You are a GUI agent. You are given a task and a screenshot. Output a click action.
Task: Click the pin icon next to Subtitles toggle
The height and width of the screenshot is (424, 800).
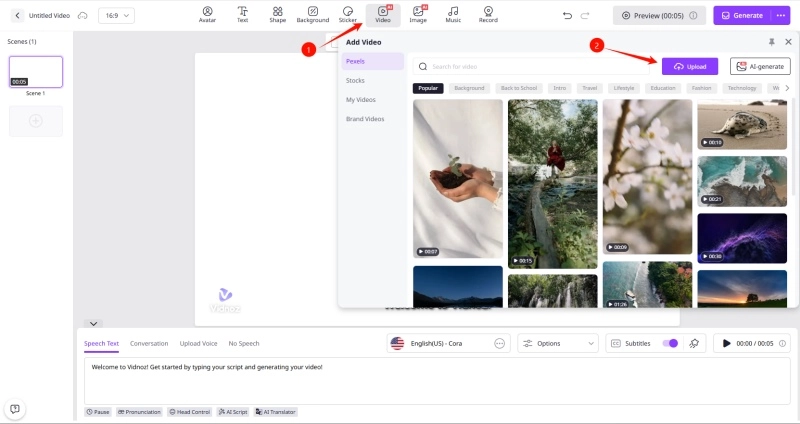tap(694, 343)
